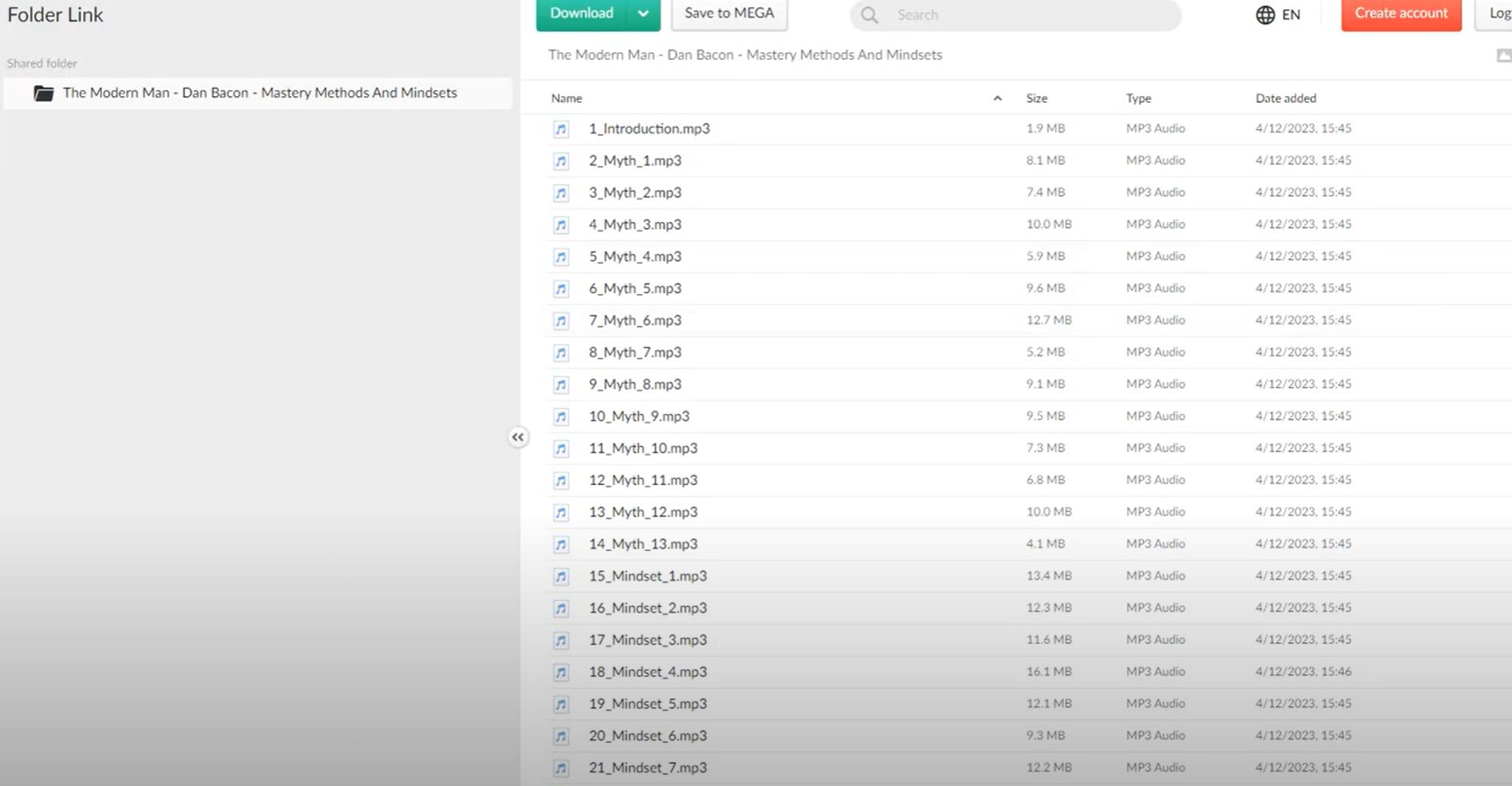The height and width of the screenshot is (786, 1512).
Task: Click the audio icon beside 9_Myth_8.mp3
Action: (x=561, y=385)
